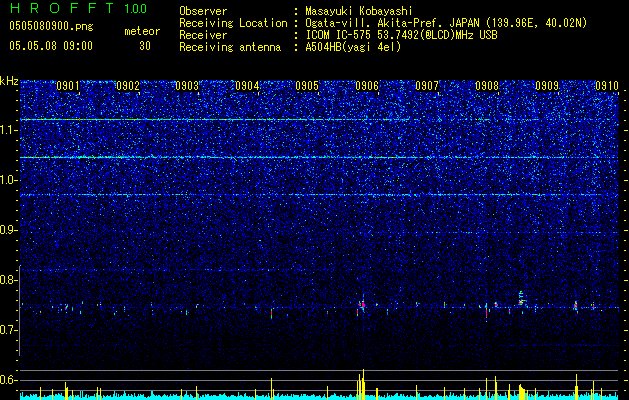Screen dimensions: 629x400
Task: Click the kHz axis unit label
Action: click(x=9, y=81)
